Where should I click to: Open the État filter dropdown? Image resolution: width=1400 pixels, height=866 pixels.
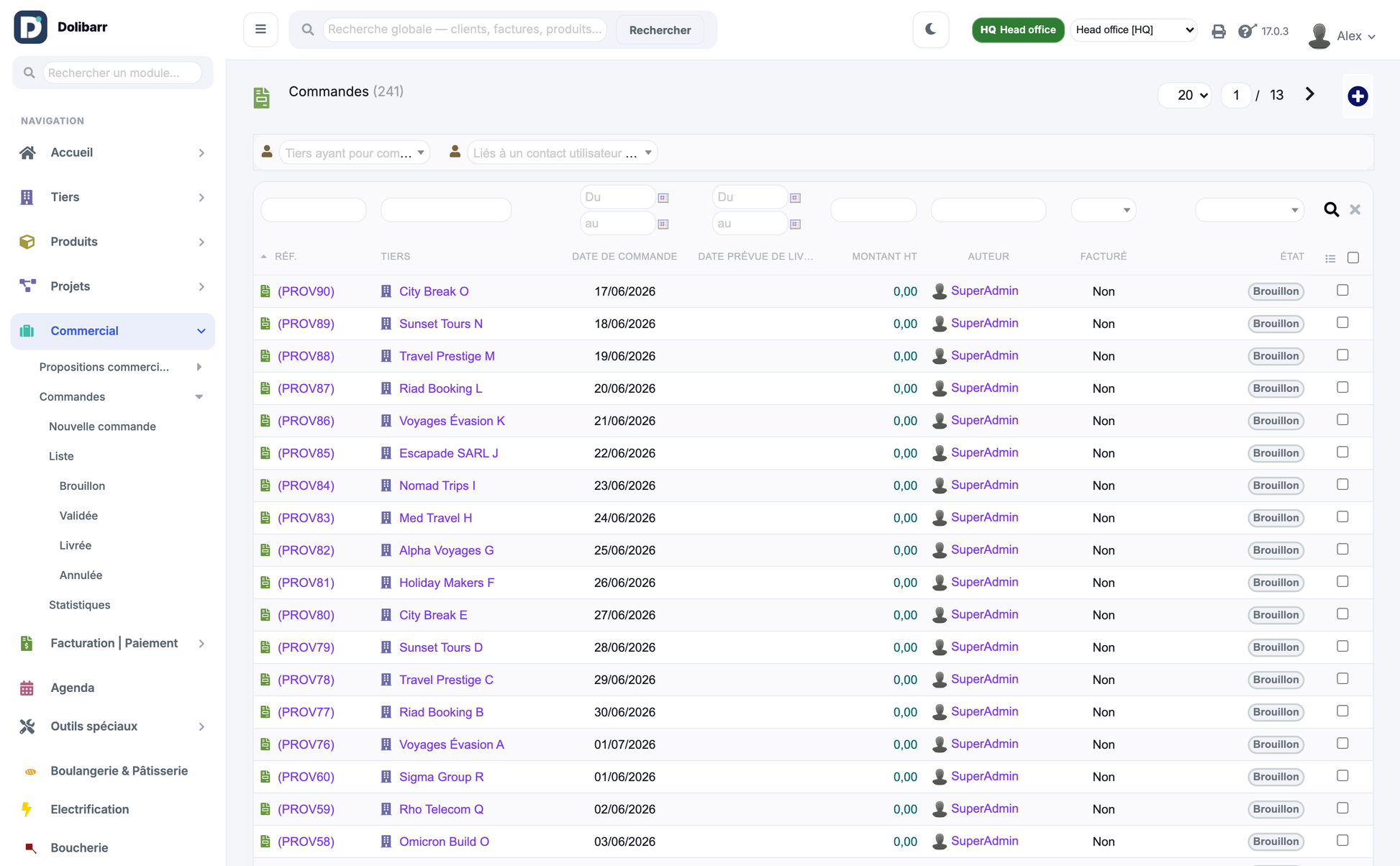[x=1250, y=210]
